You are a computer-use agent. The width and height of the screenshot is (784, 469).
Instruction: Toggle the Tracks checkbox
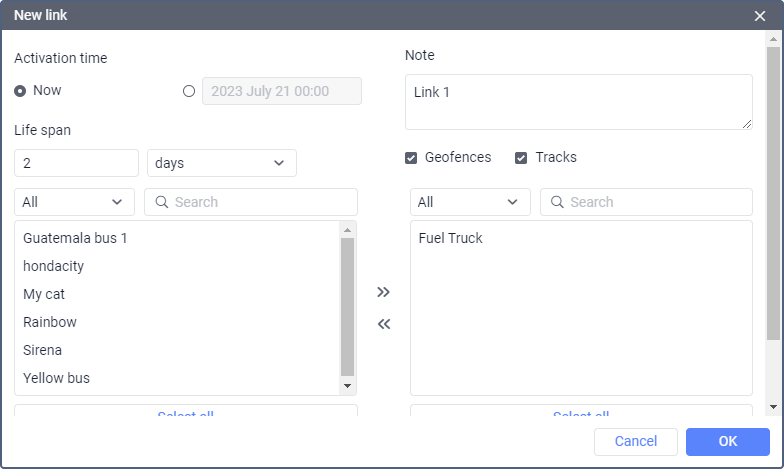click(x=521, y=158)
